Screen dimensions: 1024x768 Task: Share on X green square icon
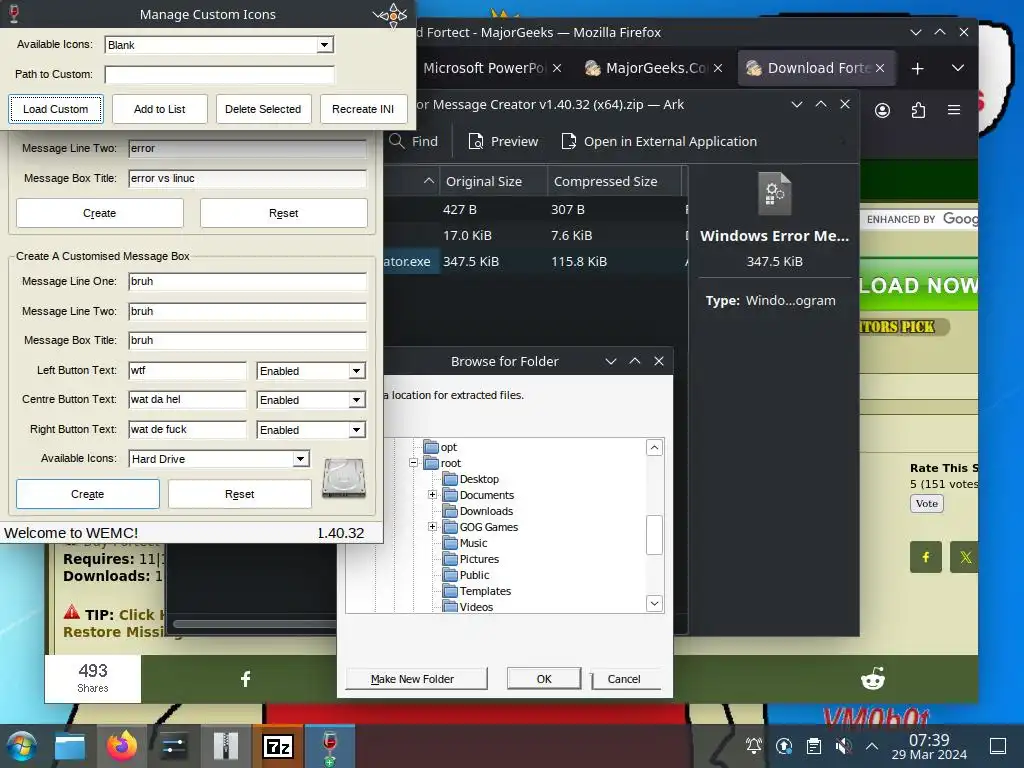coord(964,557)
